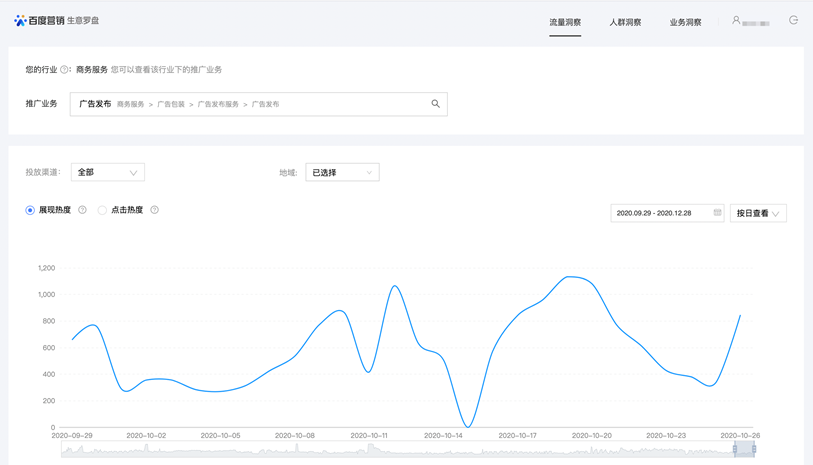Click the help icon beside 点击热度

155,210
